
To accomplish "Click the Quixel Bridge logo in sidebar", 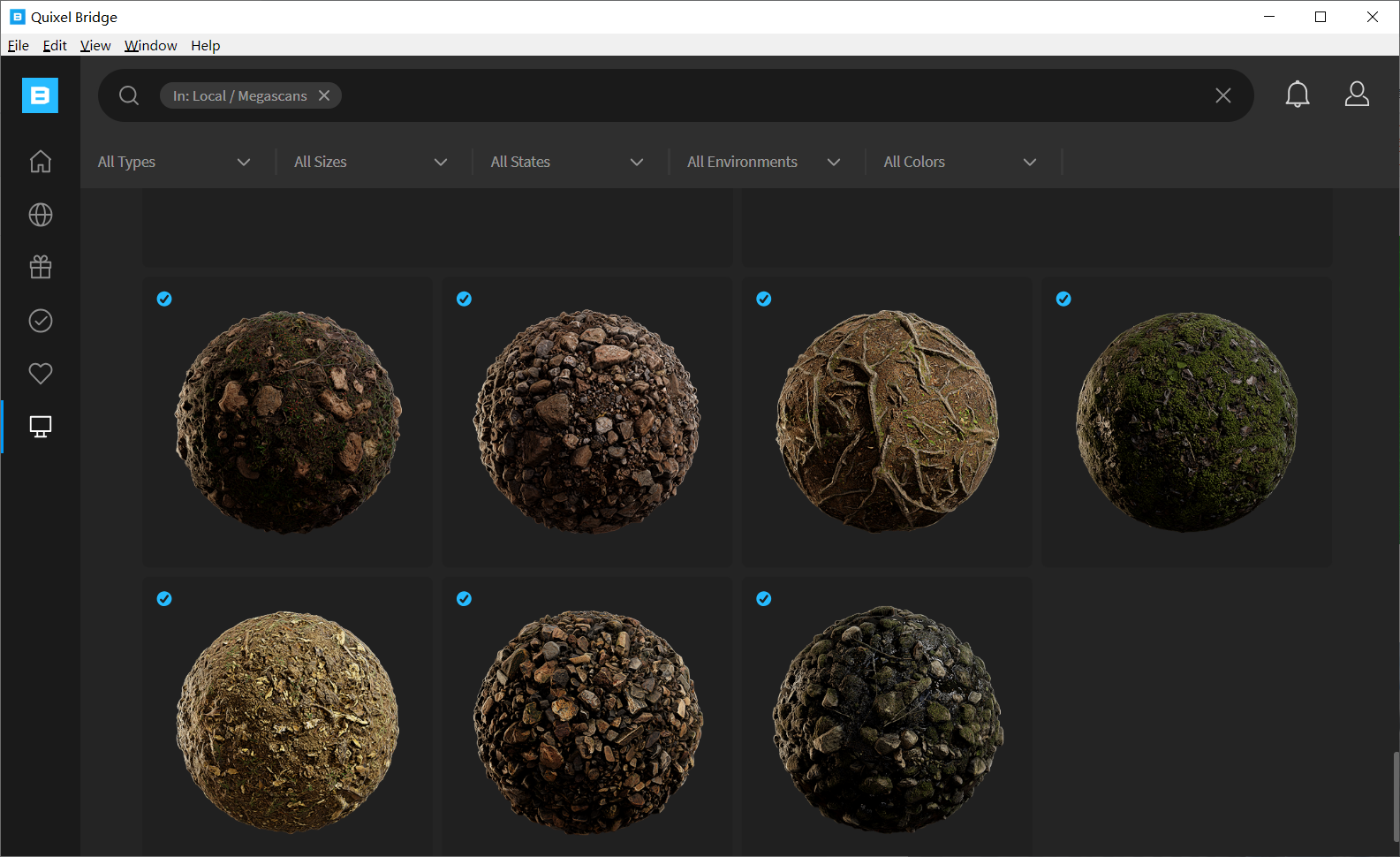I will coord(40,95).
